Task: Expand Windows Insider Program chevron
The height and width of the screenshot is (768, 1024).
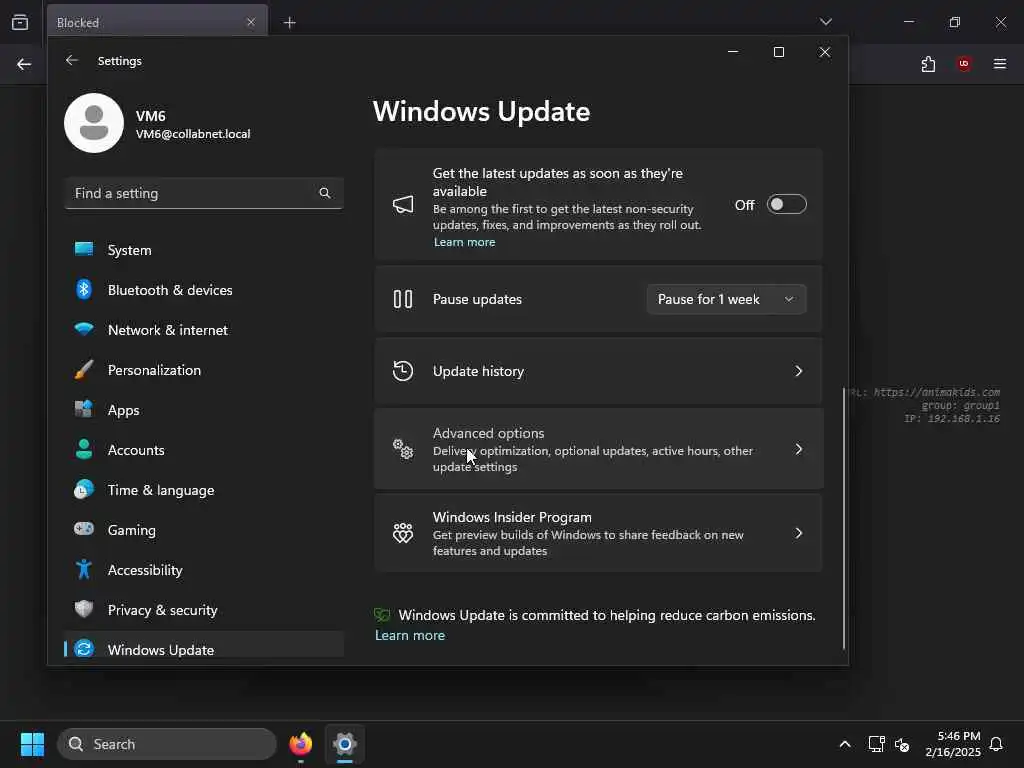Action: coord(798,533)
